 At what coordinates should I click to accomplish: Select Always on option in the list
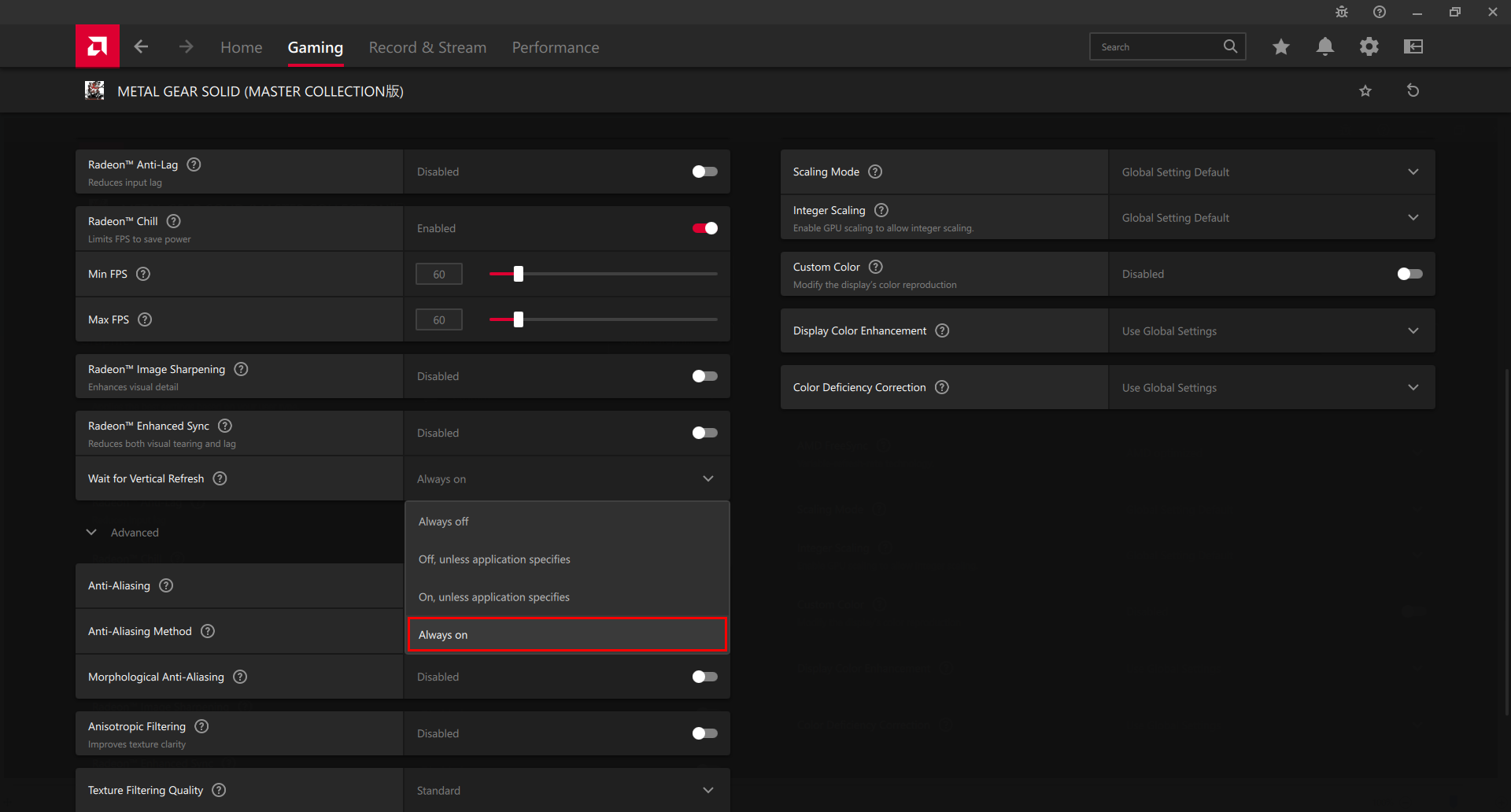pos(567,634)
